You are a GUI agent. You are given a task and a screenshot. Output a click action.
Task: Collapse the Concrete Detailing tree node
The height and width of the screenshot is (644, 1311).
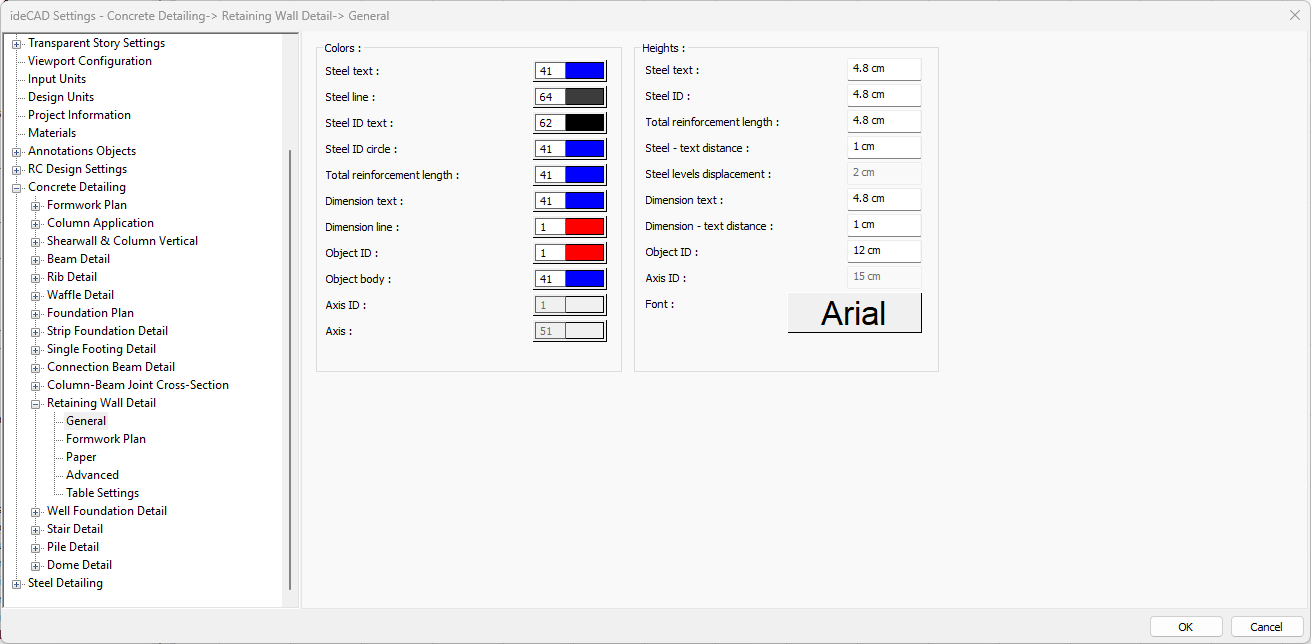[x=16, y=188]
